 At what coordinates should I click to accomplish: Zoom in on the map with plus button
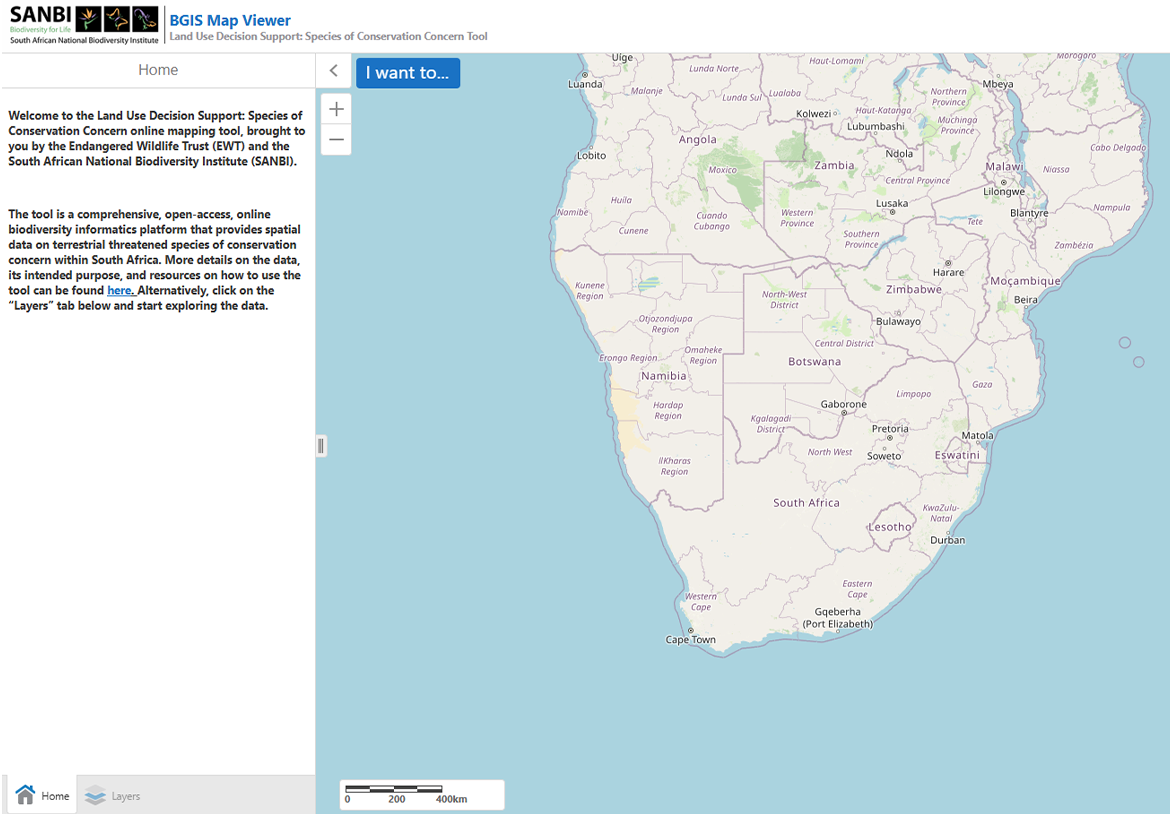[x=336, y=109]
